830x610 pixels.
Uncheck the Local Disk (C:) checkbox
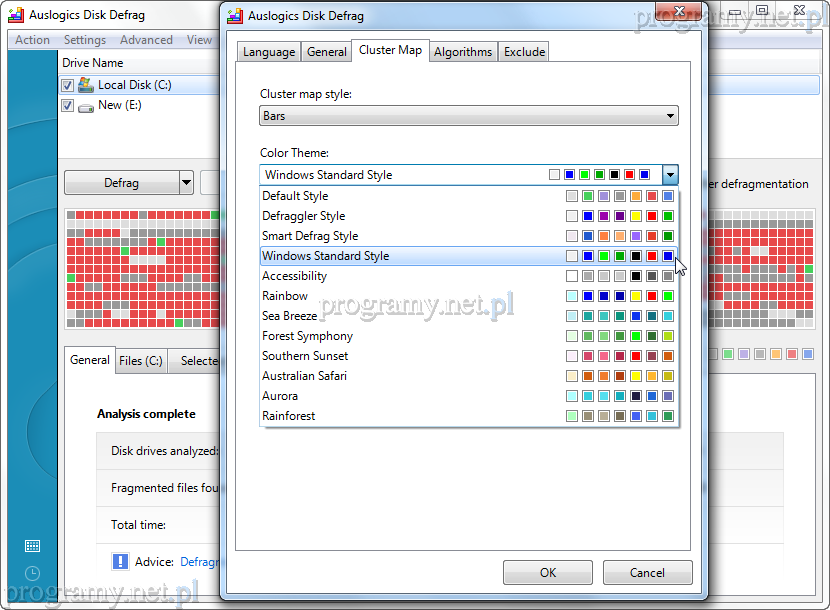pos(68,86)
